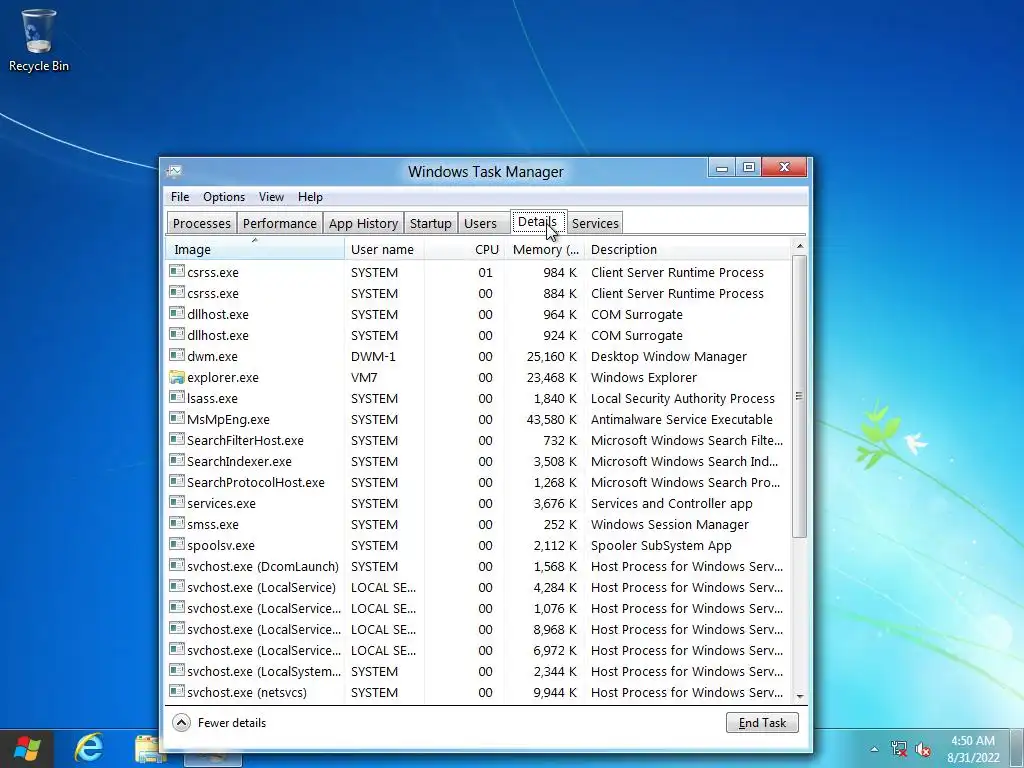This screenshot has width=1024, height=768.
Task: Click the icon beside svchost.exe (DcomLaunch)
Action: pyautogui.click(x=176, y=566)
